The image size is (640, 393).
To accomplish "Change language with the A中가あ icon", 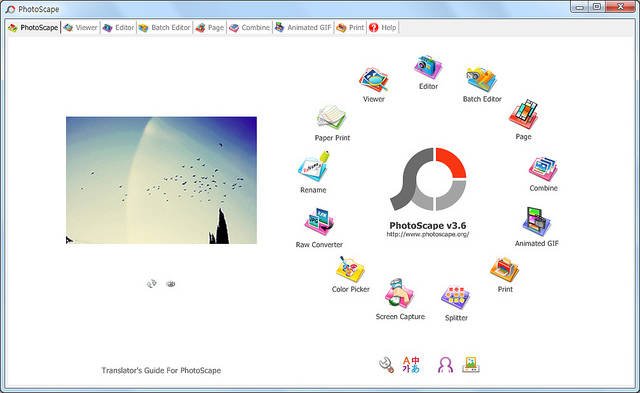I will coord(411,364).
